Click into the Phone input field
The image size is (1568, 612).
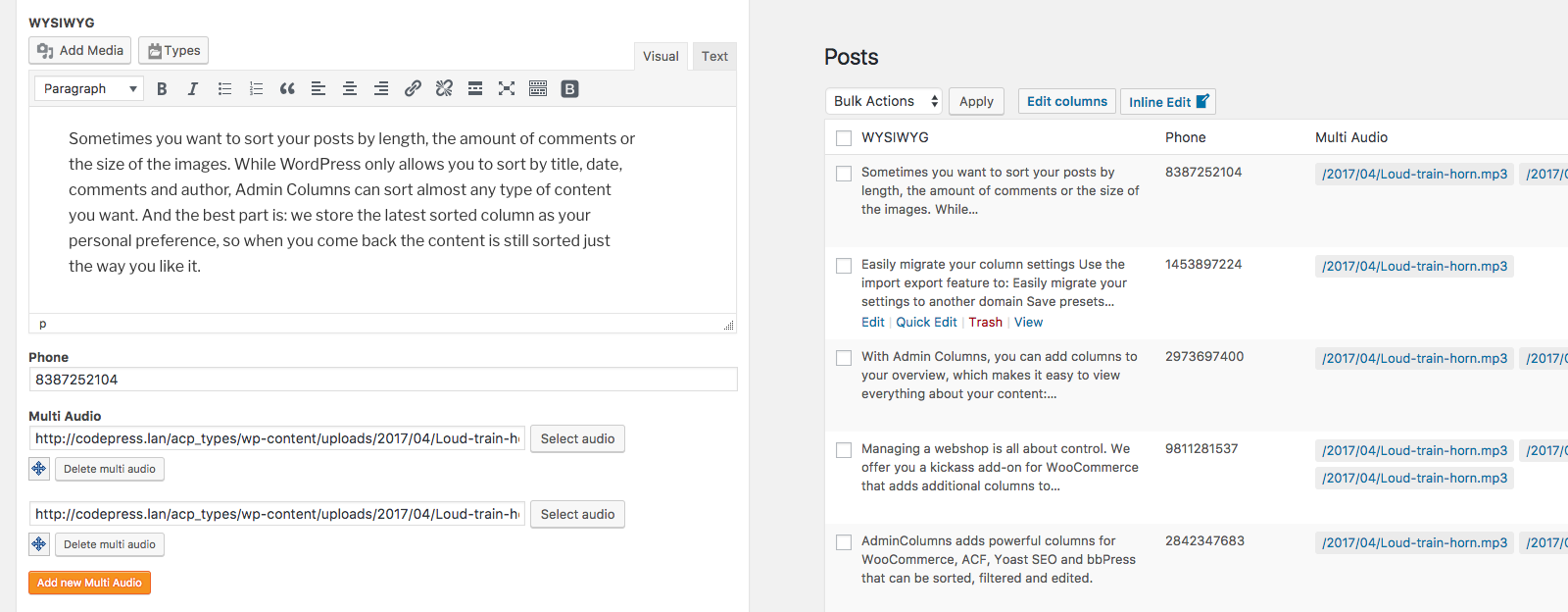click(382, 380)
